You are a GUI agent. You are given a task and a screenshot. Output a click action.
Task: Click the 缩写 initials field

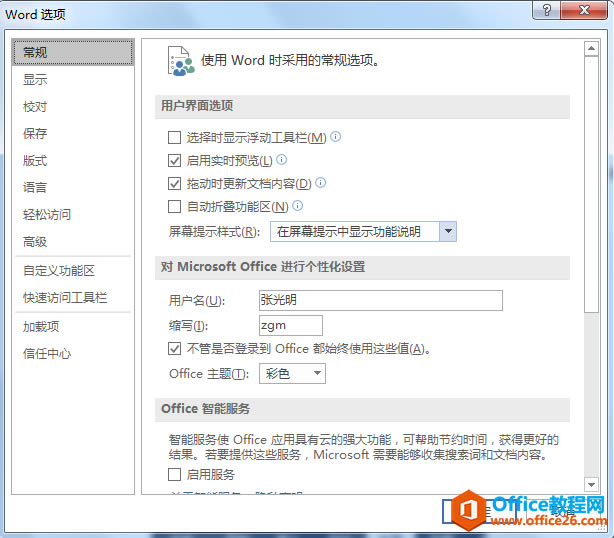(291, 325)
